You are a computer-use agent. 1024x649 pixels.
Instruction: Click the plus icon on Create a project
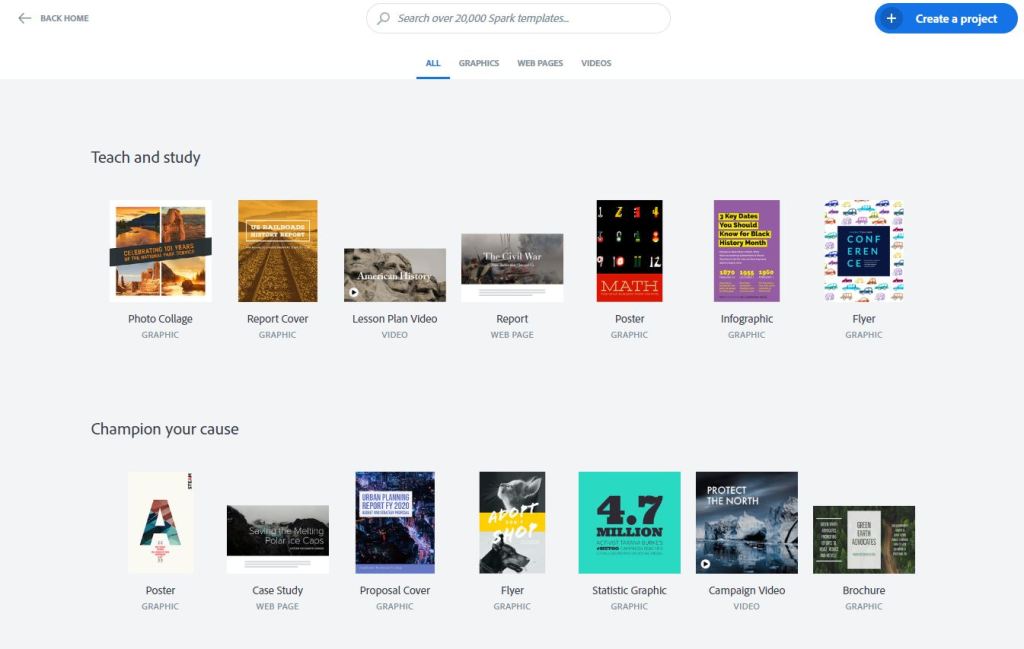point(891,18)
